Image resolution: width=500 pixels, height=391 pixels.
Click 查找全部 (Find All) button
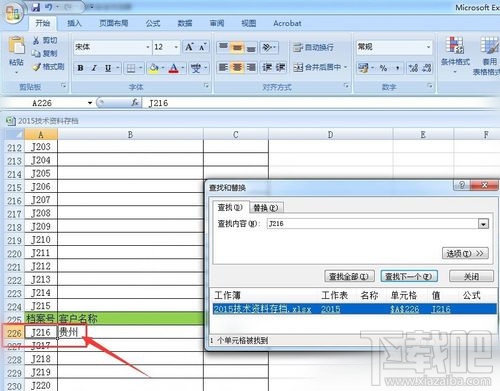(x=349, y=276)
